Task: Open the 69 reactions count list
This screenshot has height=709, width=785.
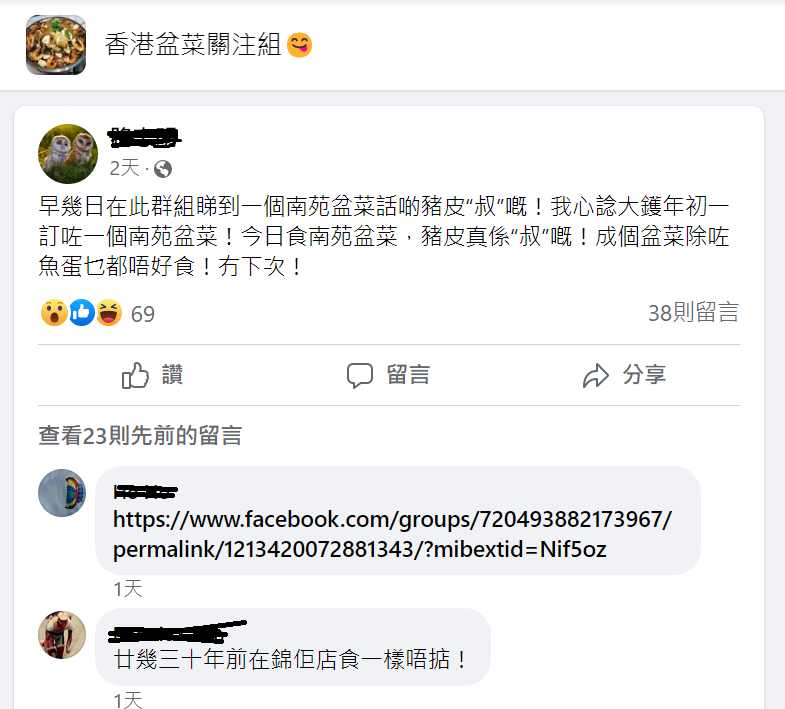Action: [x=143, y=314]
